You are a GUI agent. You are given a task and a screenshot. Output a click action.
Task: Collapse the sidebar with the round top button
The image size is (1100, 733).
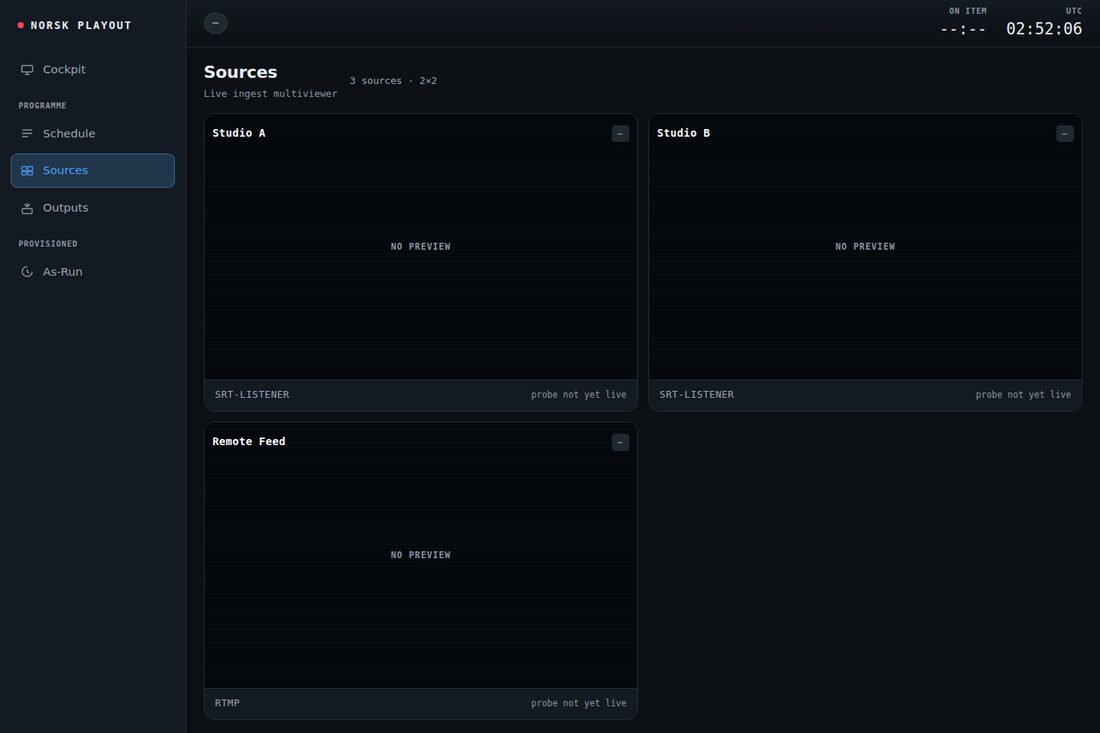(x=215, y=23)
